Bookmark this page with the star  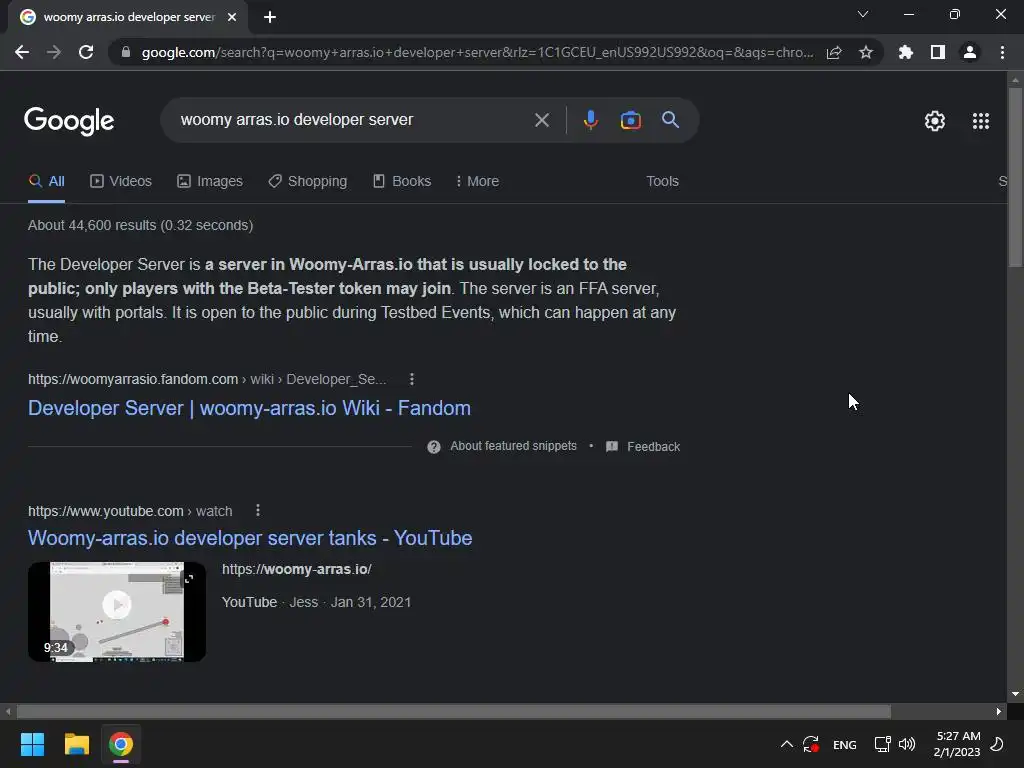[866, 52]
